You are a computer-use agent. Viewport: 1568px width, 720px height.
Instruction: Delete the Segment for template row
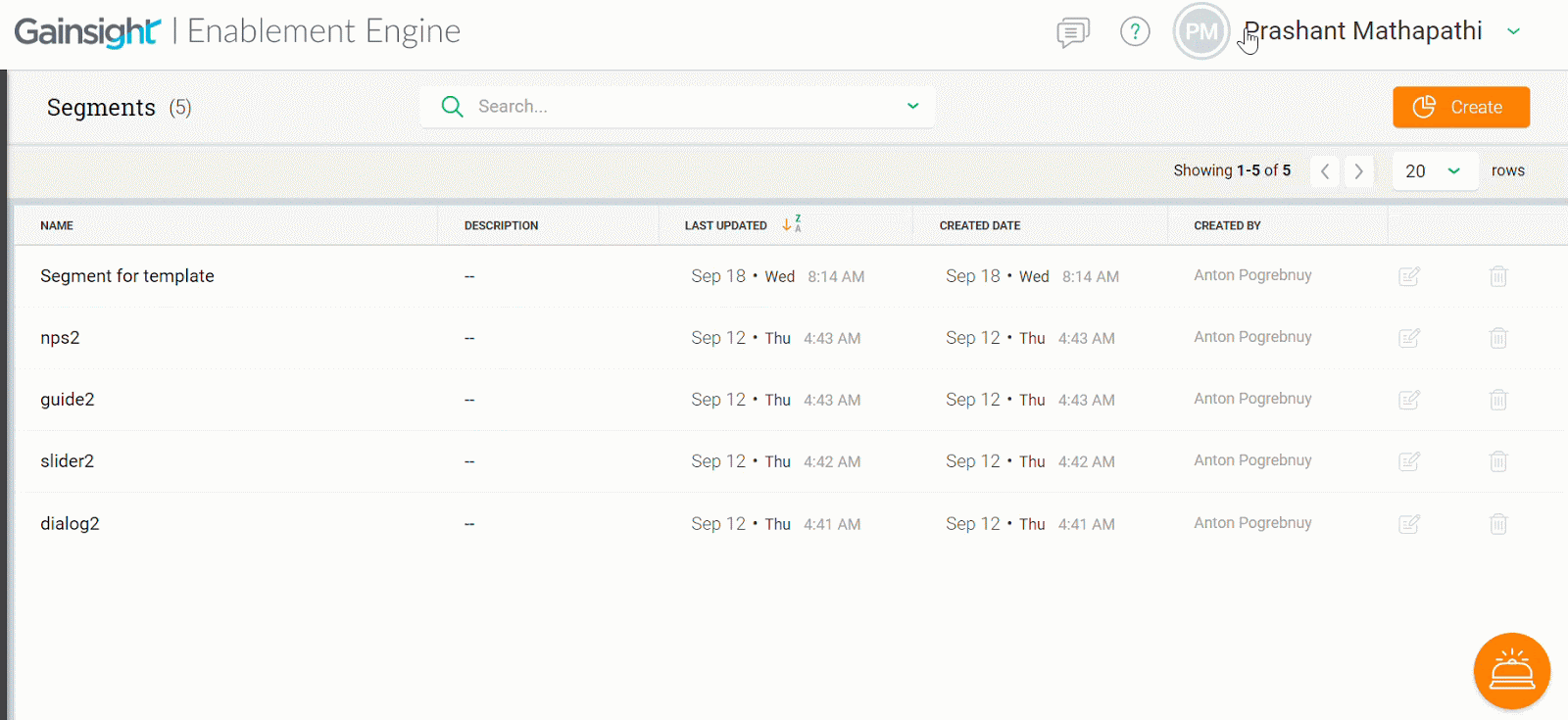pos(1498,276)
